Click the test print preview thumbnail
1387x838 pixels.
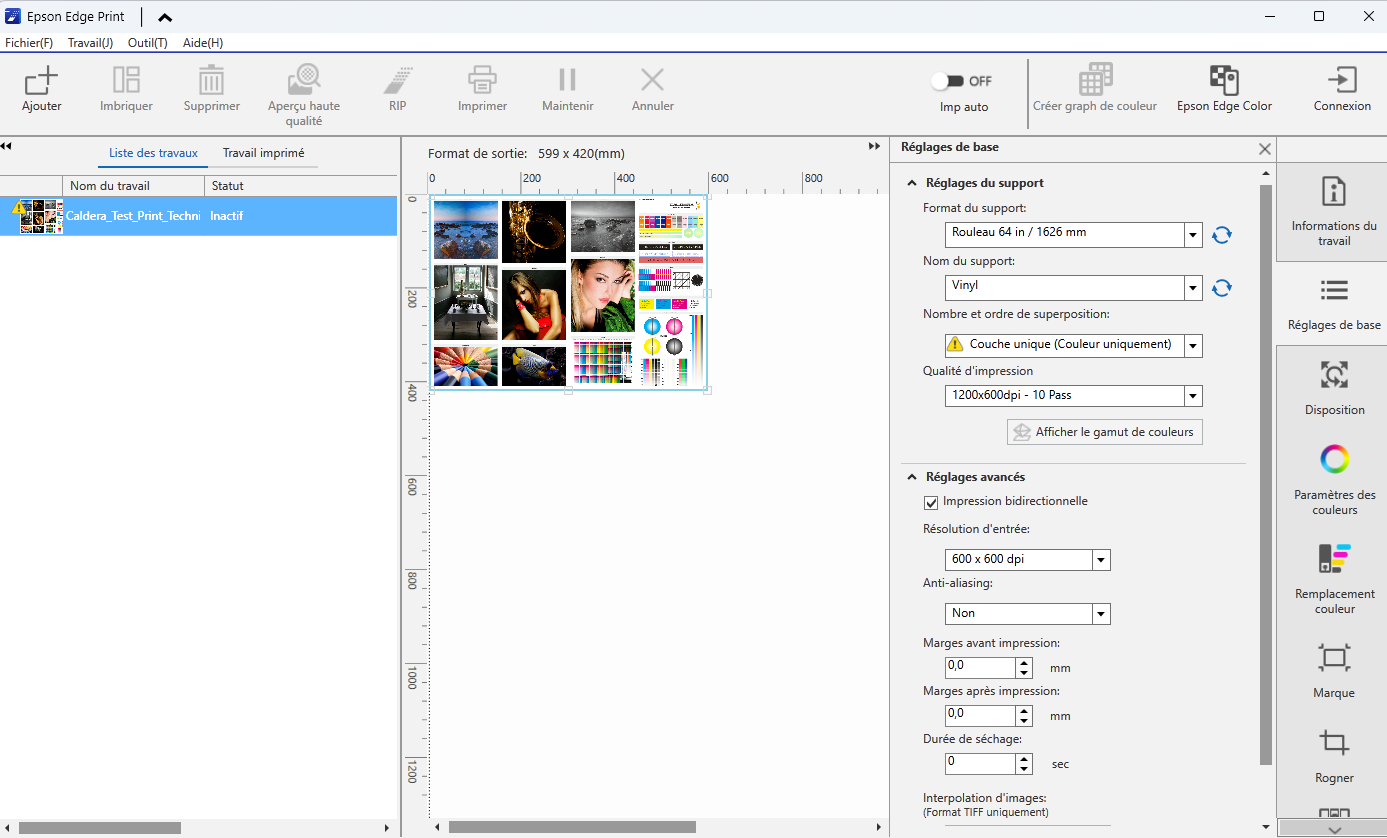[569, 292]
